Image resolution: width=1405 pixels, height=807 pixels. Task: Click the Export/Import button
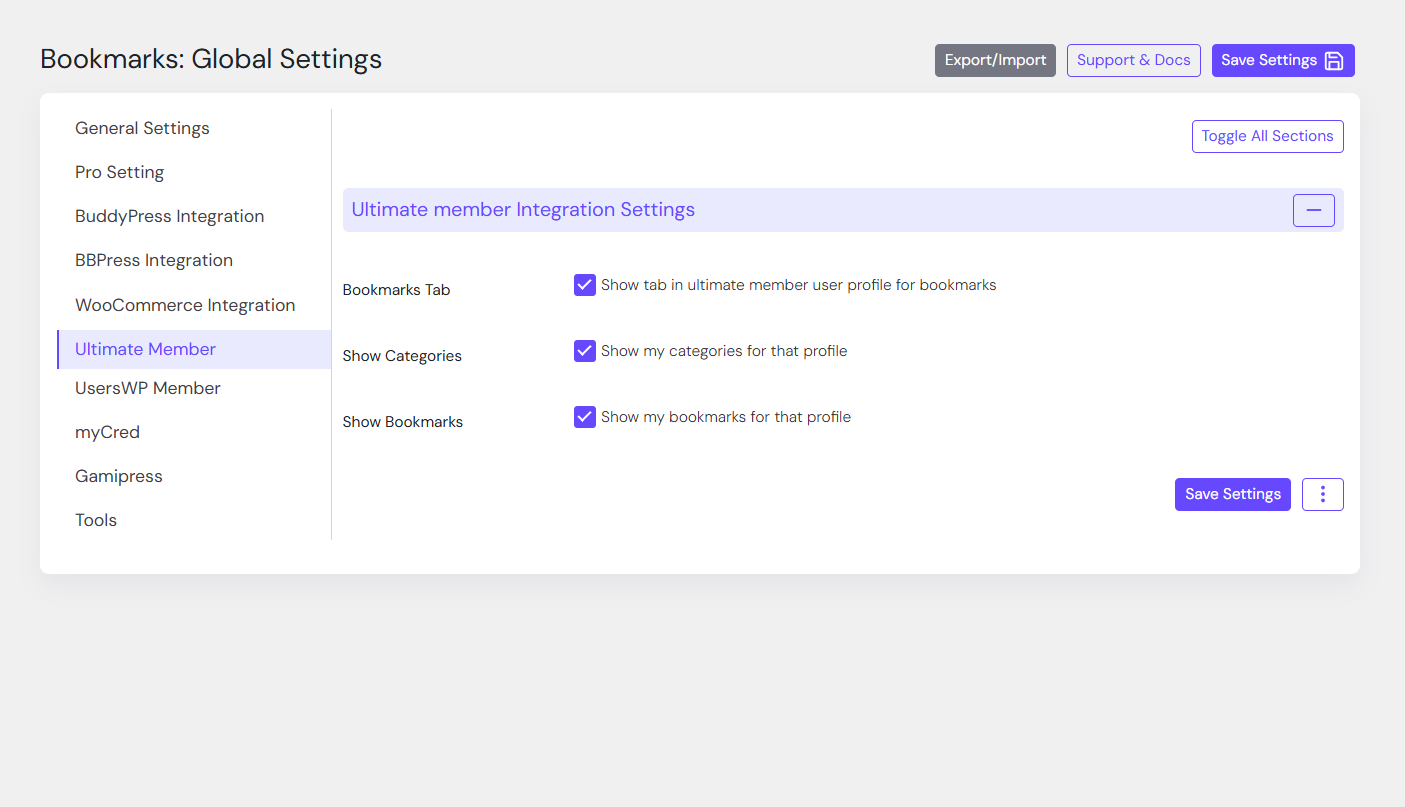click(x=995, y=60)
